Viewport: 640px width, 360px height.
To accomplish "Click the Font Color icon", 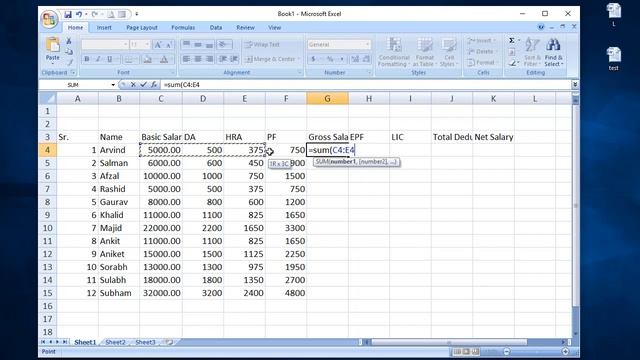I will pyautogui.click(x=164, y=59).
